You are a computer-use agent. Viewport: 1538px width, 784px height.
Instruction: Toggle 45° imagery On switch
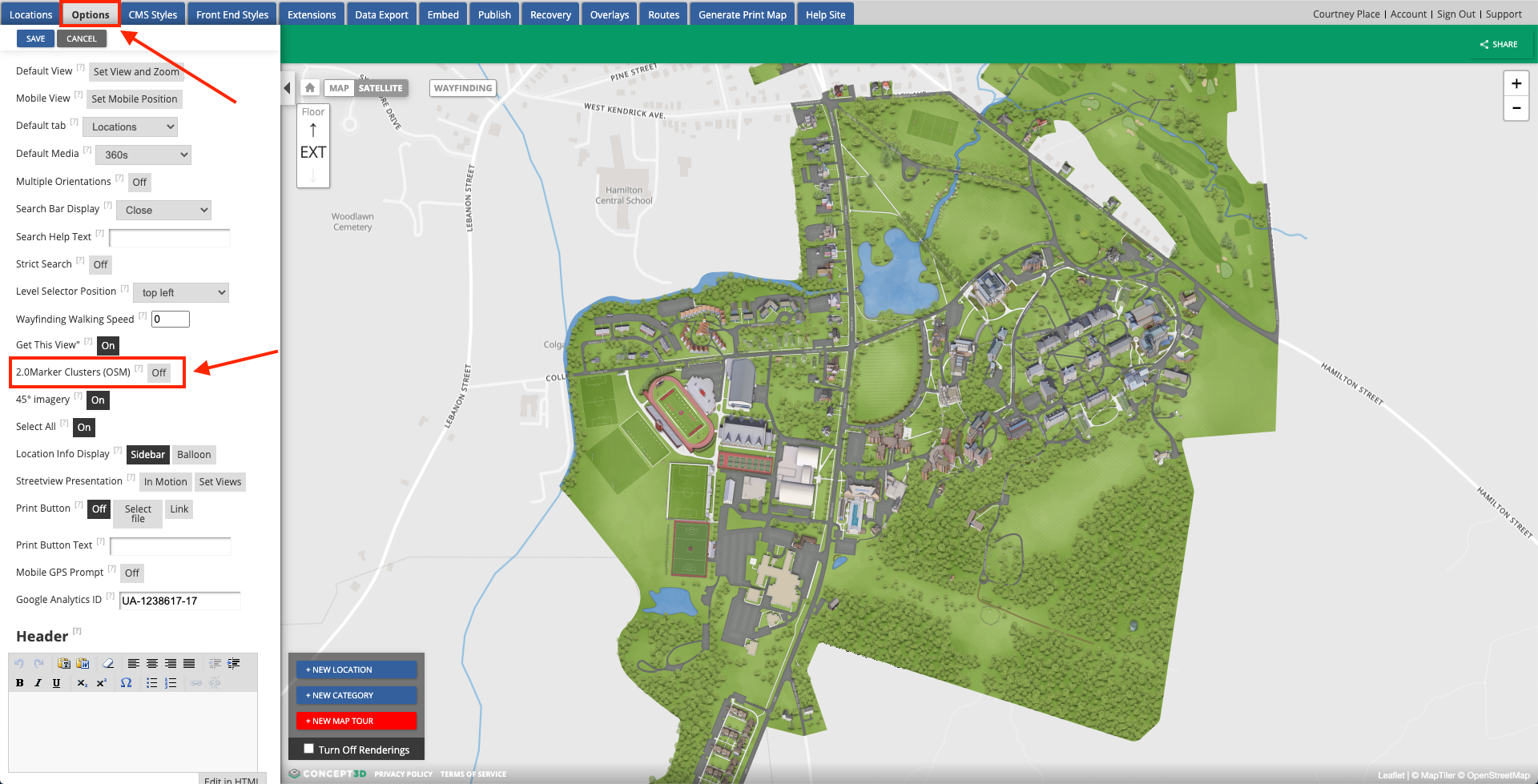98,400
